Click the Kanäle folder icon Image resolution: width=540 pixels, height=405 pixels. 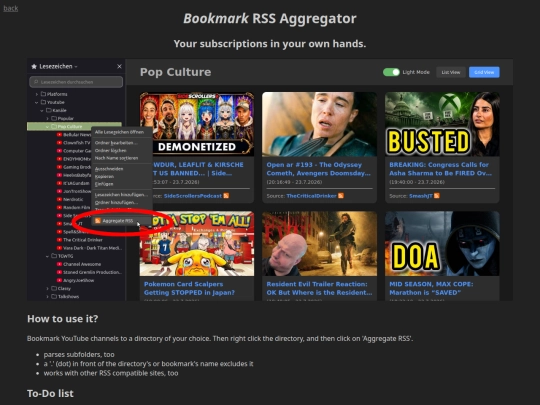[49, 110]
